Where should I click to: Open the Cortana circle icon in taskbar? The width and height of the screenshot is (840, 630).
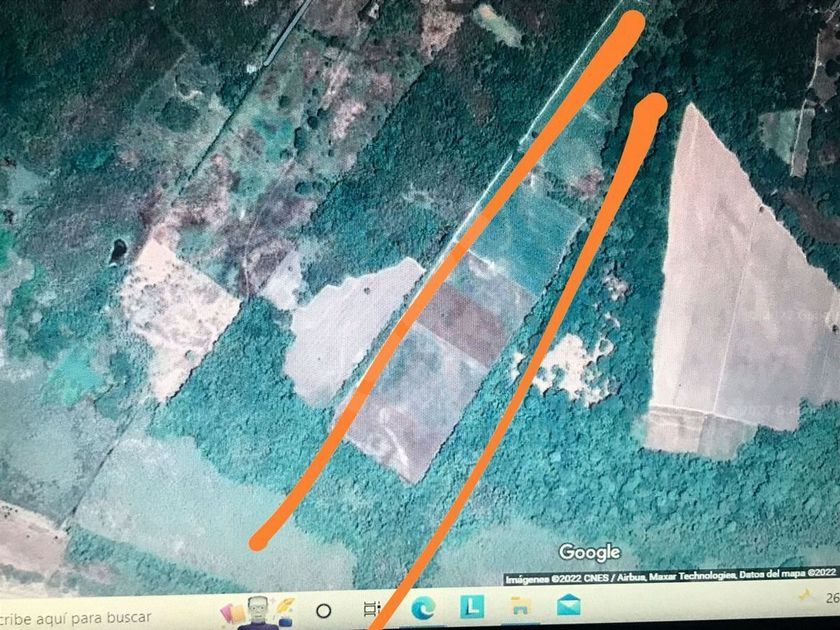324,610
